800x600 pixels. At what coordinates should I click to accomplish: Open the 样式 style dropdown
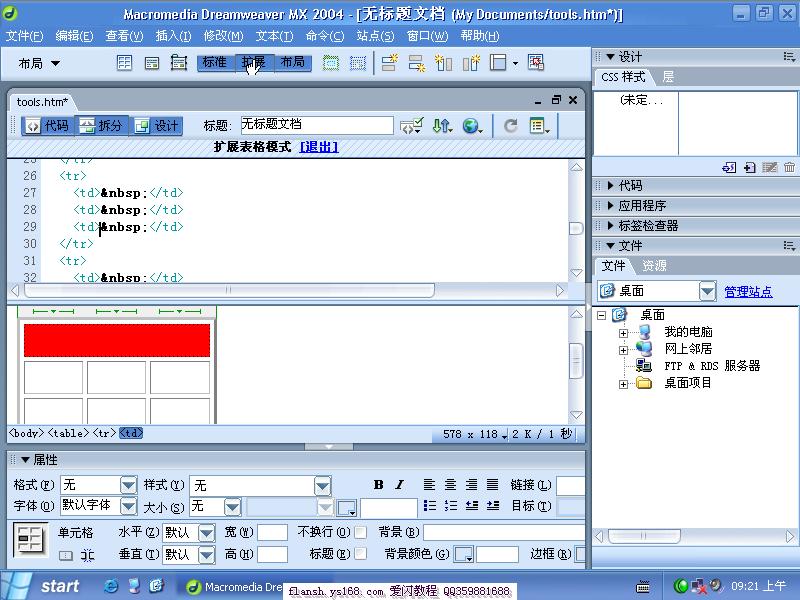tap(322, 485)
